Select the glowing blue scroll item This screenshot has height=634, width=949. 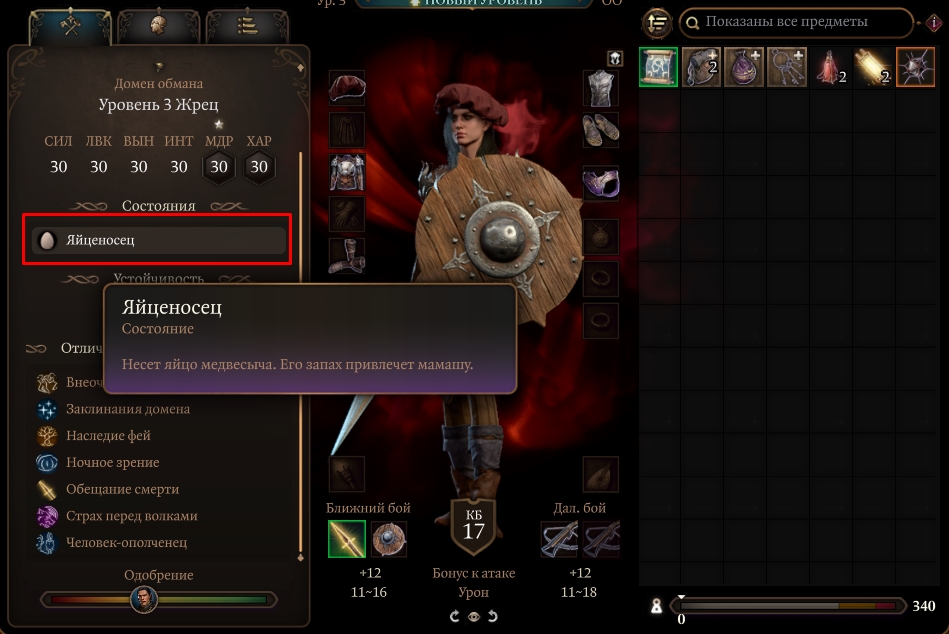click(658, 67)
